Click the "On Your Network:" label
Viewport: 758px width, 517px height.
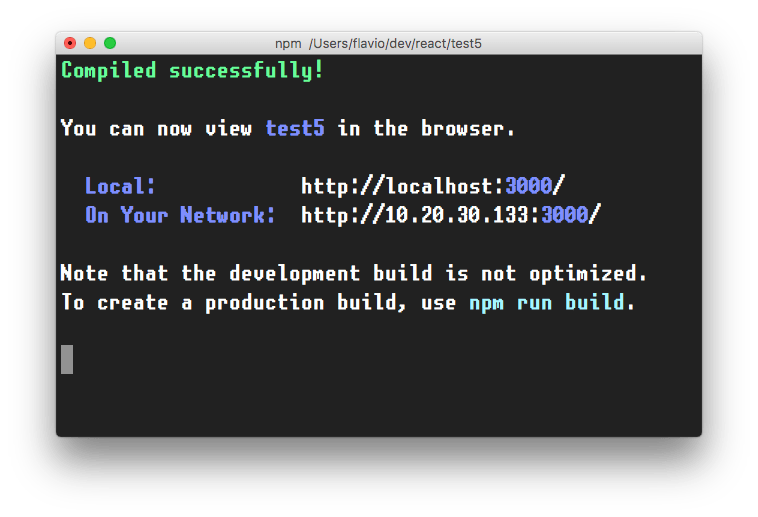[x=180, y=216]
